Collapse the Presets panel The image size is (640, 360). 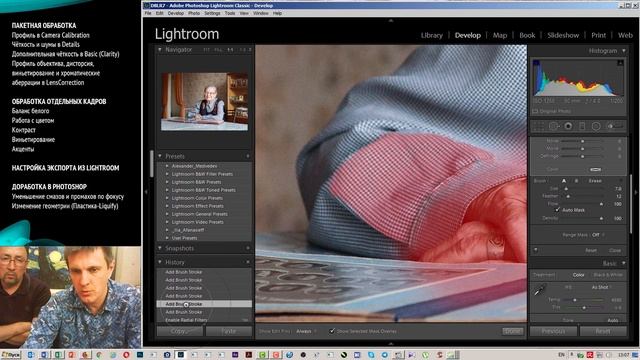tap(160, 156)
